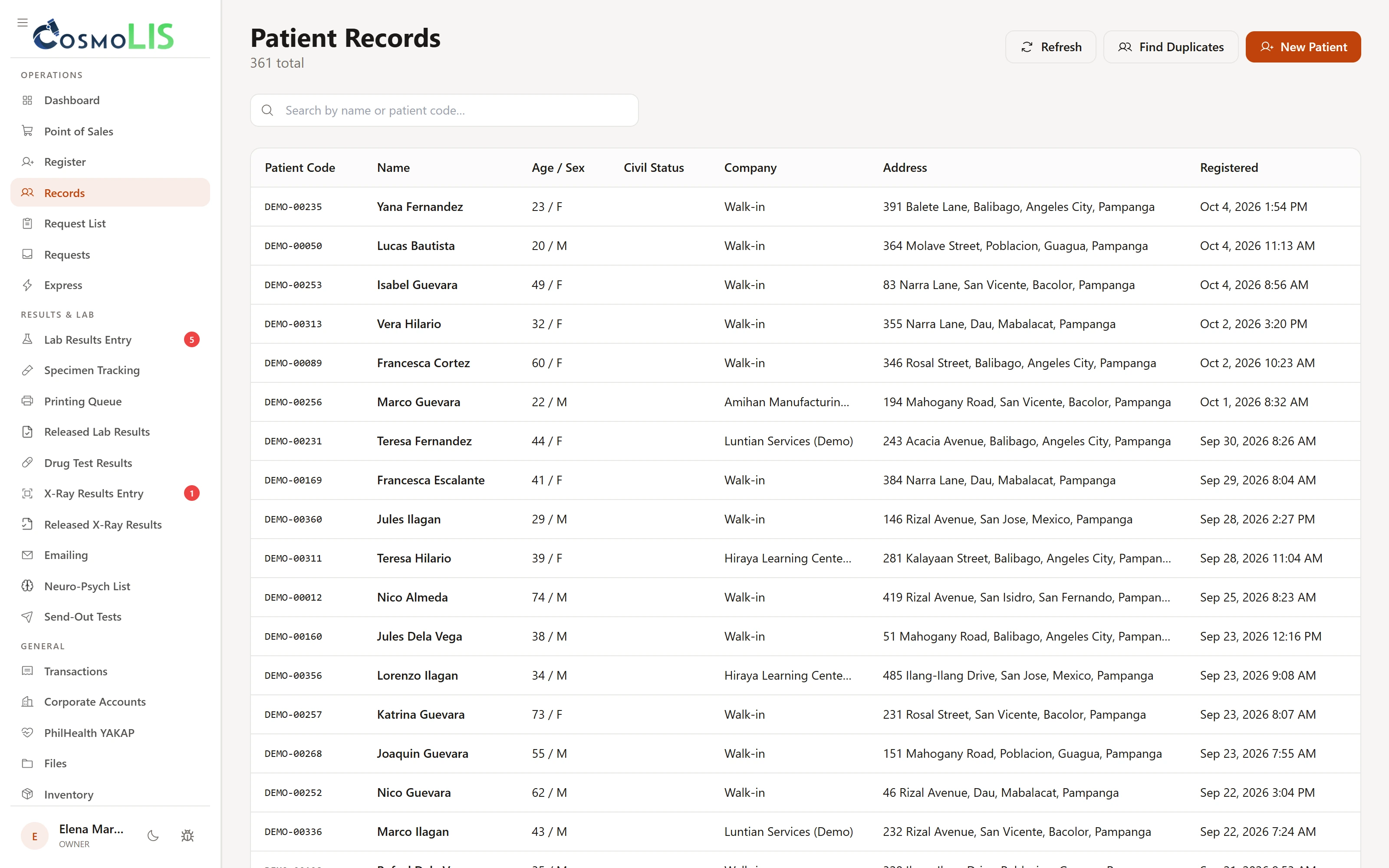
Task: Click the Records people icon
Action: (27, 192)
